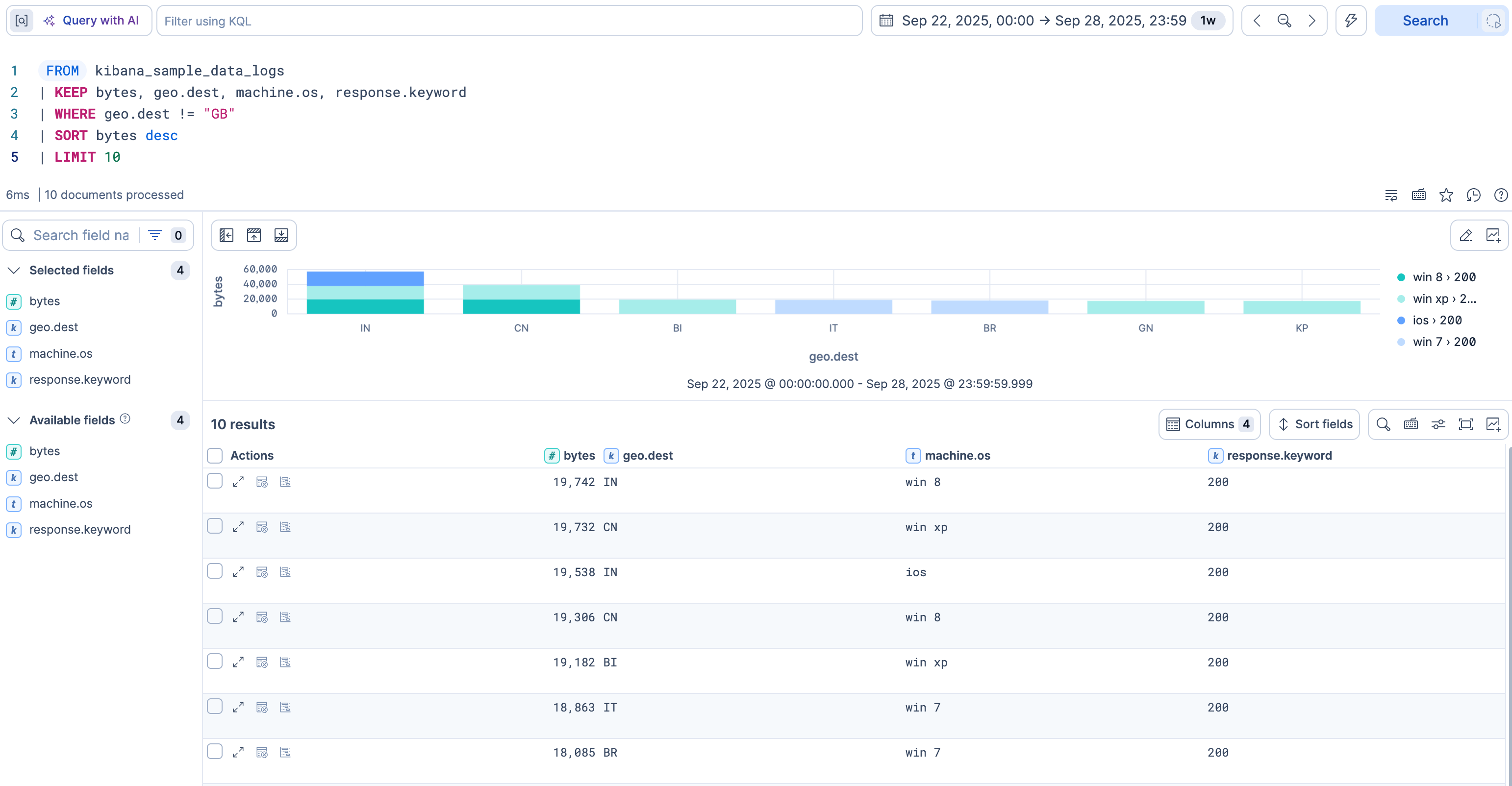The image size is (1512, 786).
Task: Collapse the Available fields section
Action: (14, 420)
